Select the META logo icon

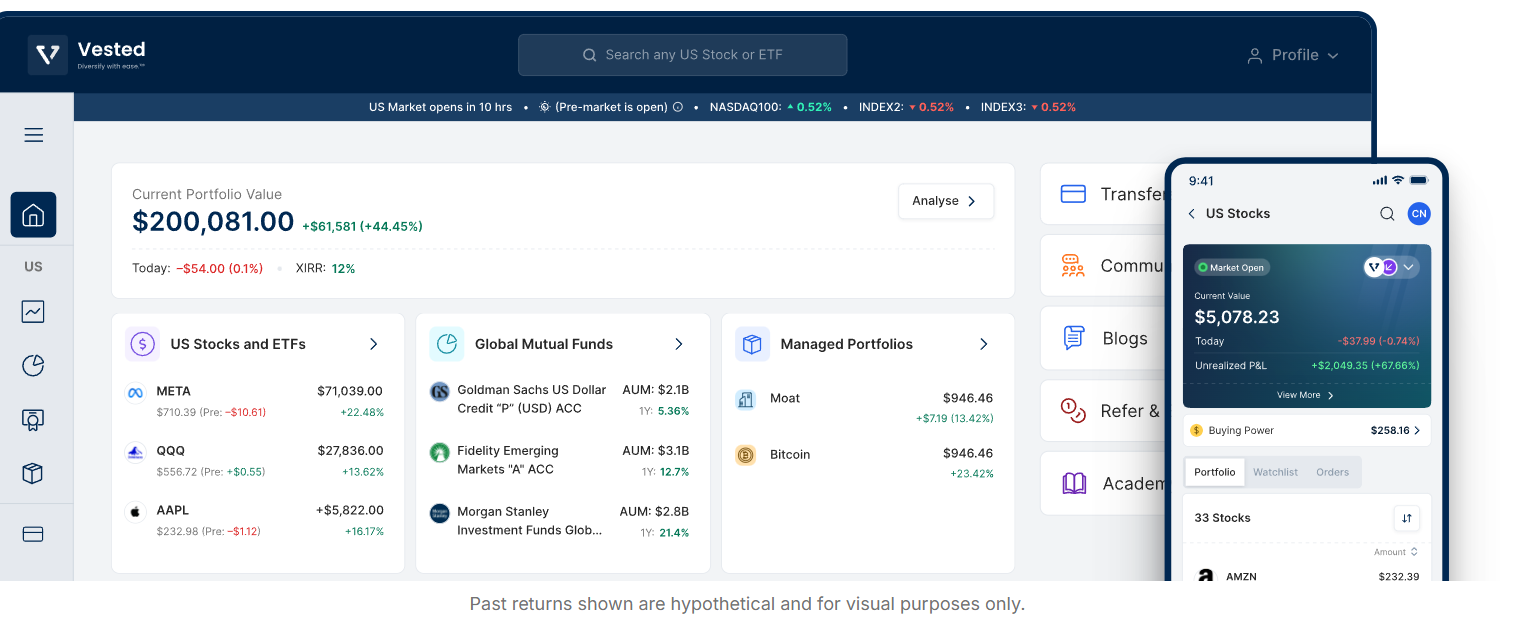(135, 393)
